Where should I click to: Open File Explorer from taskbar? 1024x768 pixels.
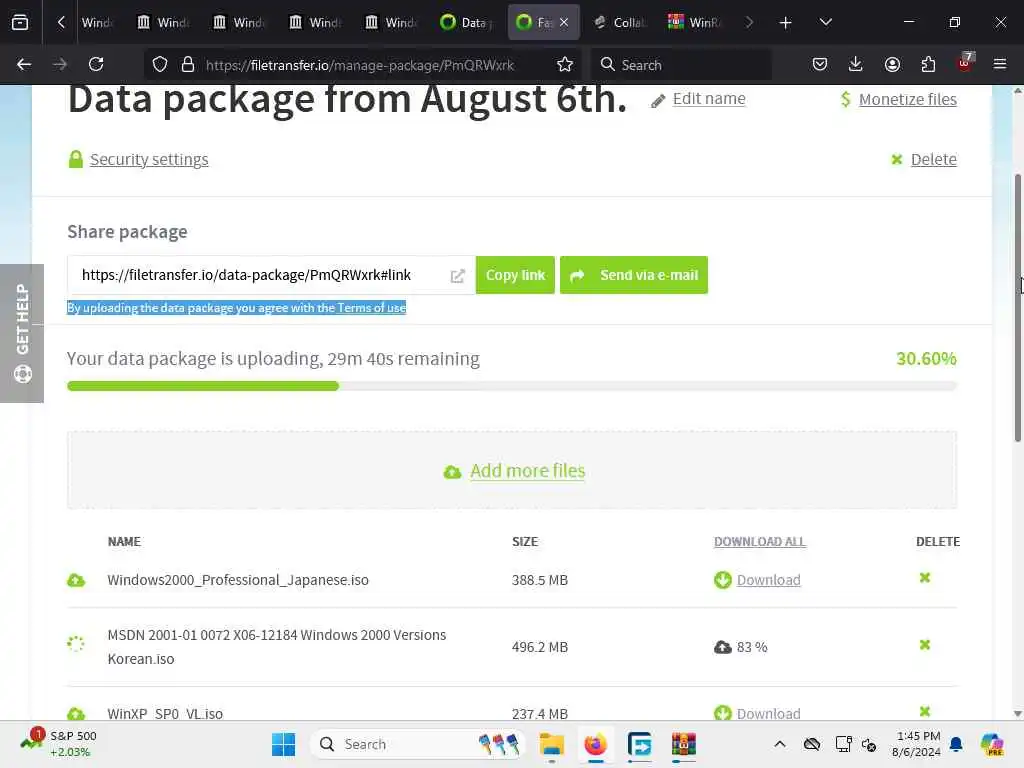click(551, 744)
